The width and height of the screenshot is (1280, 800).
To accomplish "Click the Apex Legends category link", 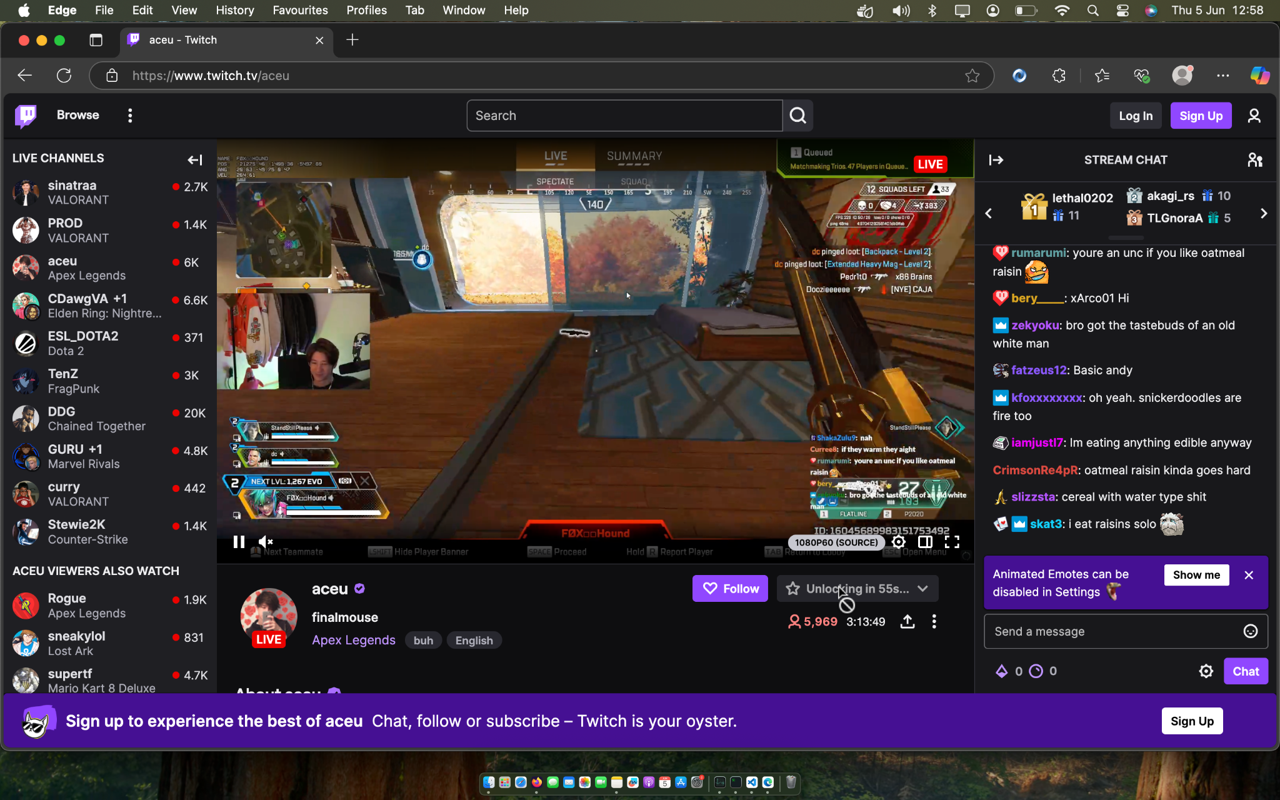I will click(353, 640).
